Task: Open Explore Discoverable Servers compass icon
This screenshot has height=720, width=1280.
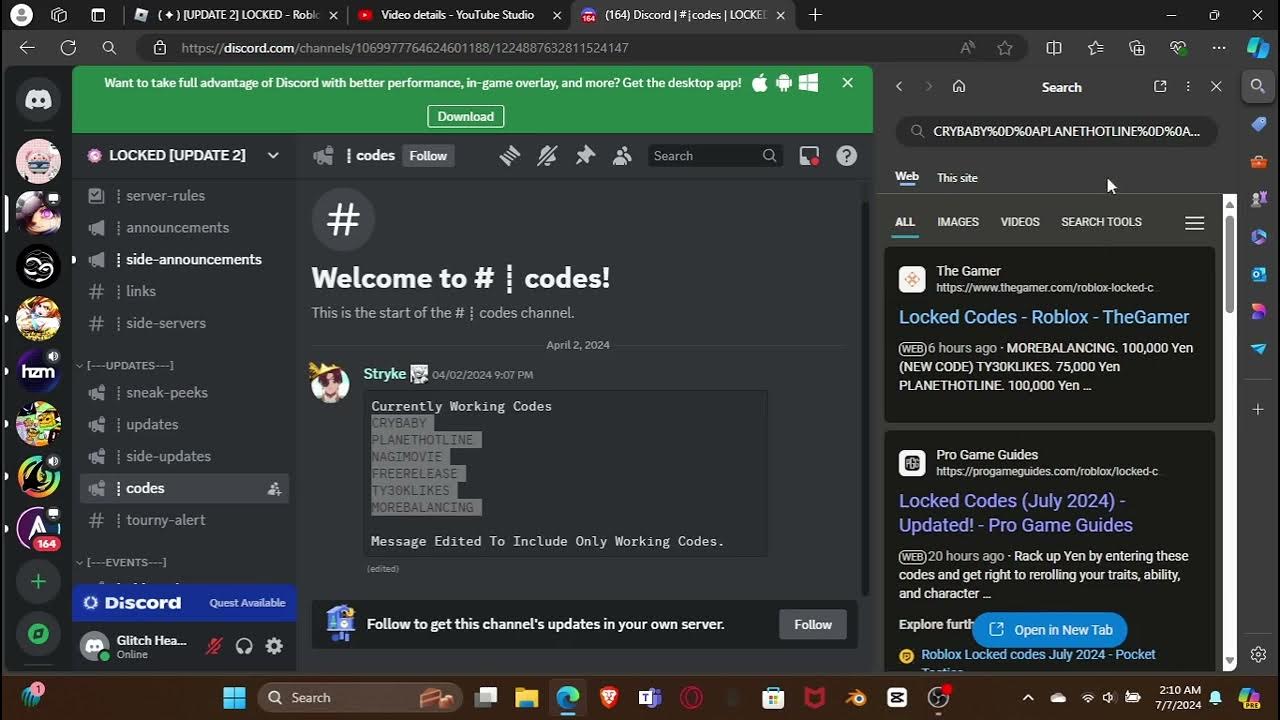Action: click(x=38, y=634)
